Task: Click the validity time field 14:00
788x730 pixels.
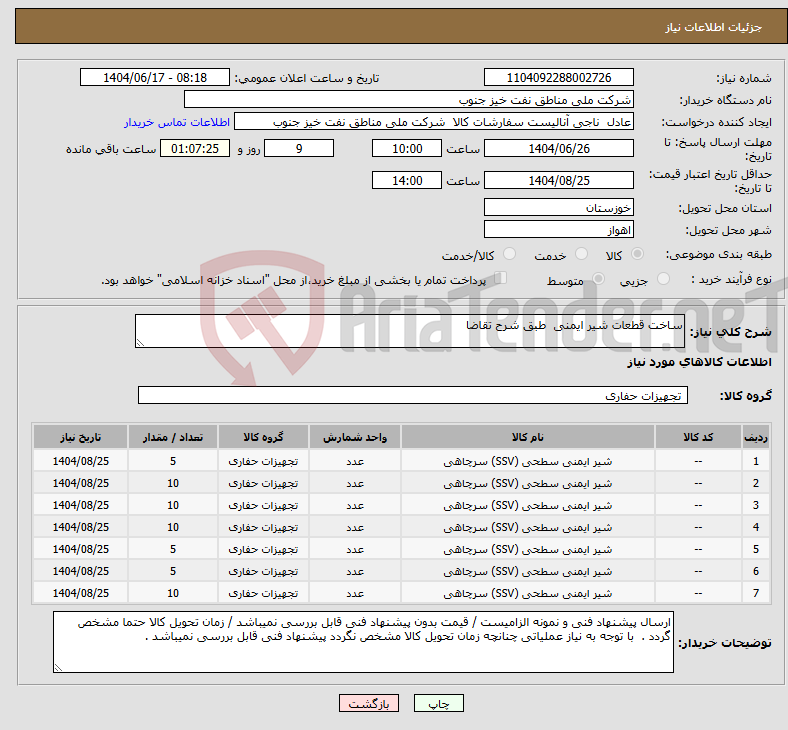Action: tap(407, 180)
